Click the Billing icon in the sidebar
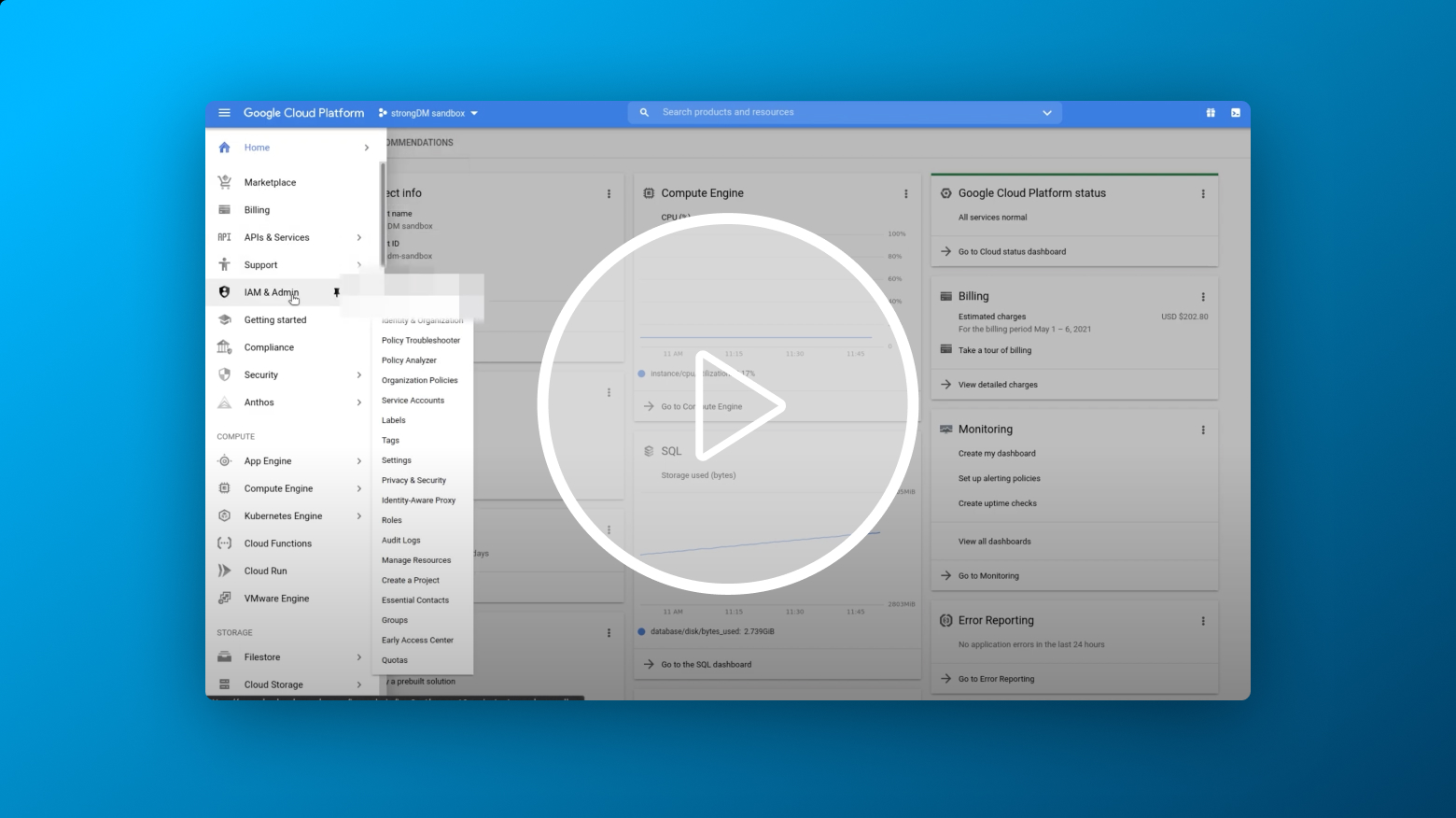The height and width of the screenshot is (818, 1456). coord(224,210)
